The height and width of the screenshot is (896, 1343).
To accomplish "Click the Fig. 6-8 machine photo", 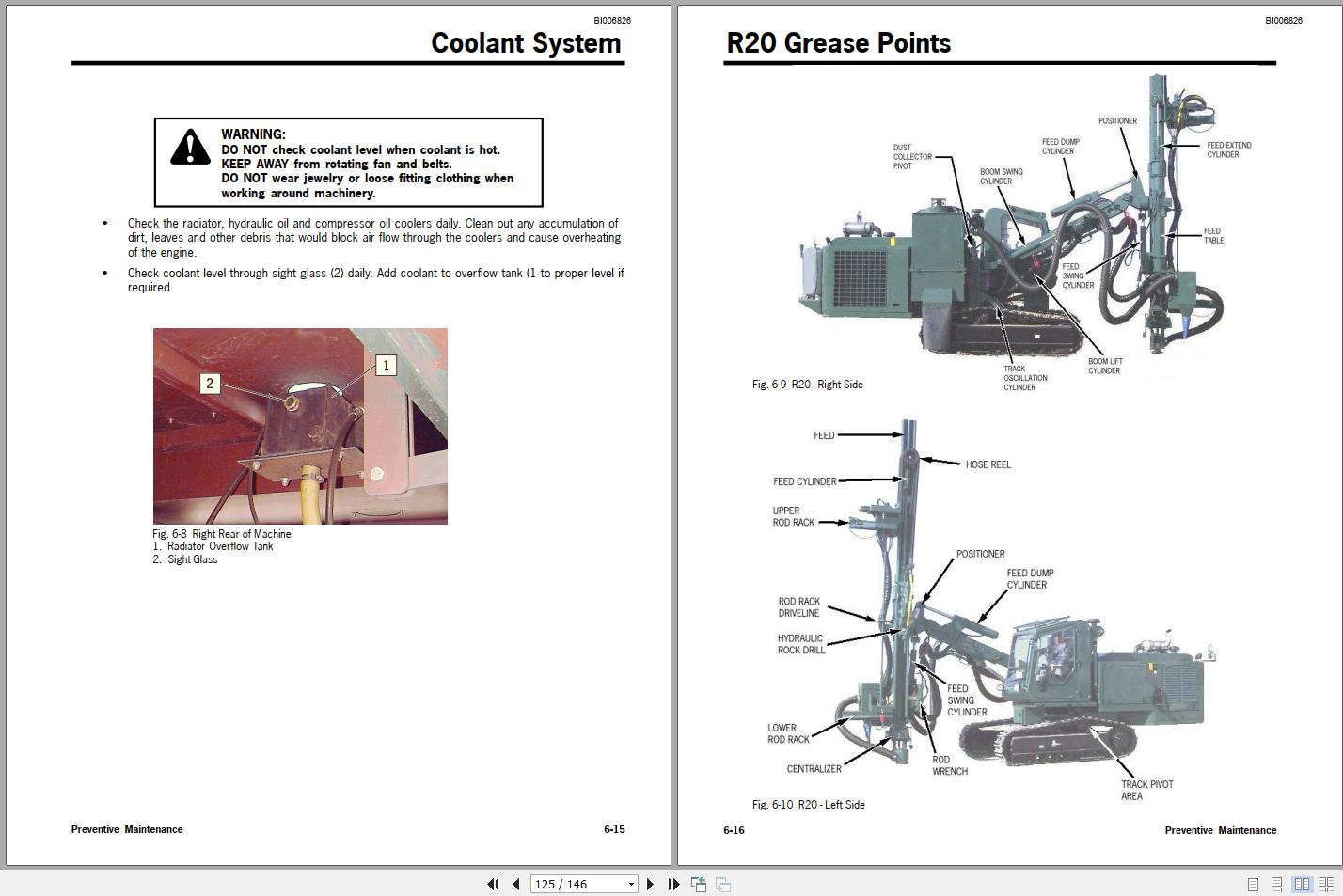I will [x=299, y=426].
